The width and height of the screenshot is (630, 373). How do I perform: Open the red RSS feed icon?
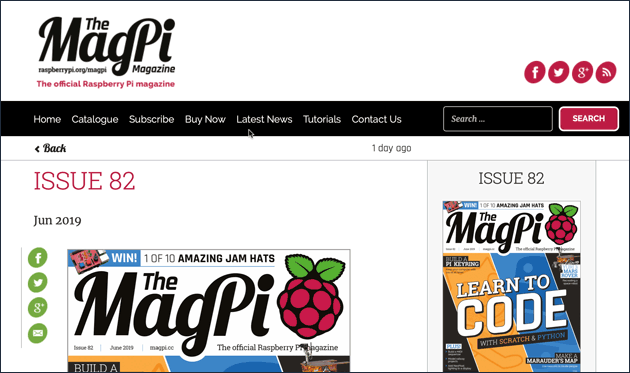point(606,72)
